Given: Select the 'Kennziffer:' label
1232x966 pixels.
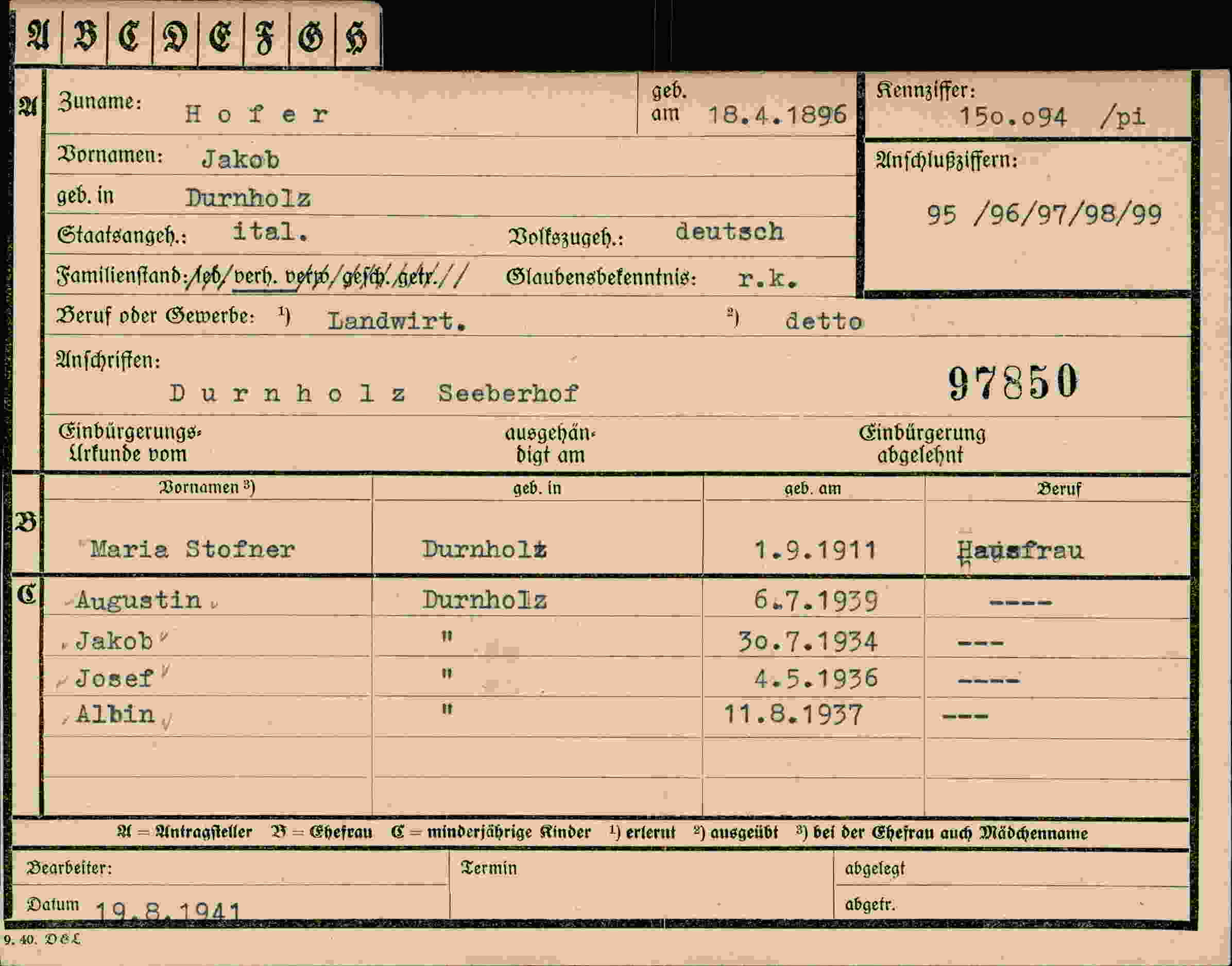Looking at the screenshot, I should click(926, 91).
